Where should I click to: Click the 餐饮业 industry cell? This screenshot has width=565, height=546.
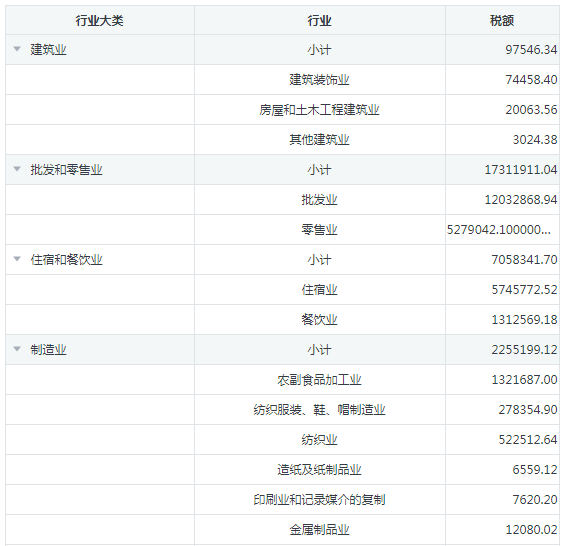320,320
